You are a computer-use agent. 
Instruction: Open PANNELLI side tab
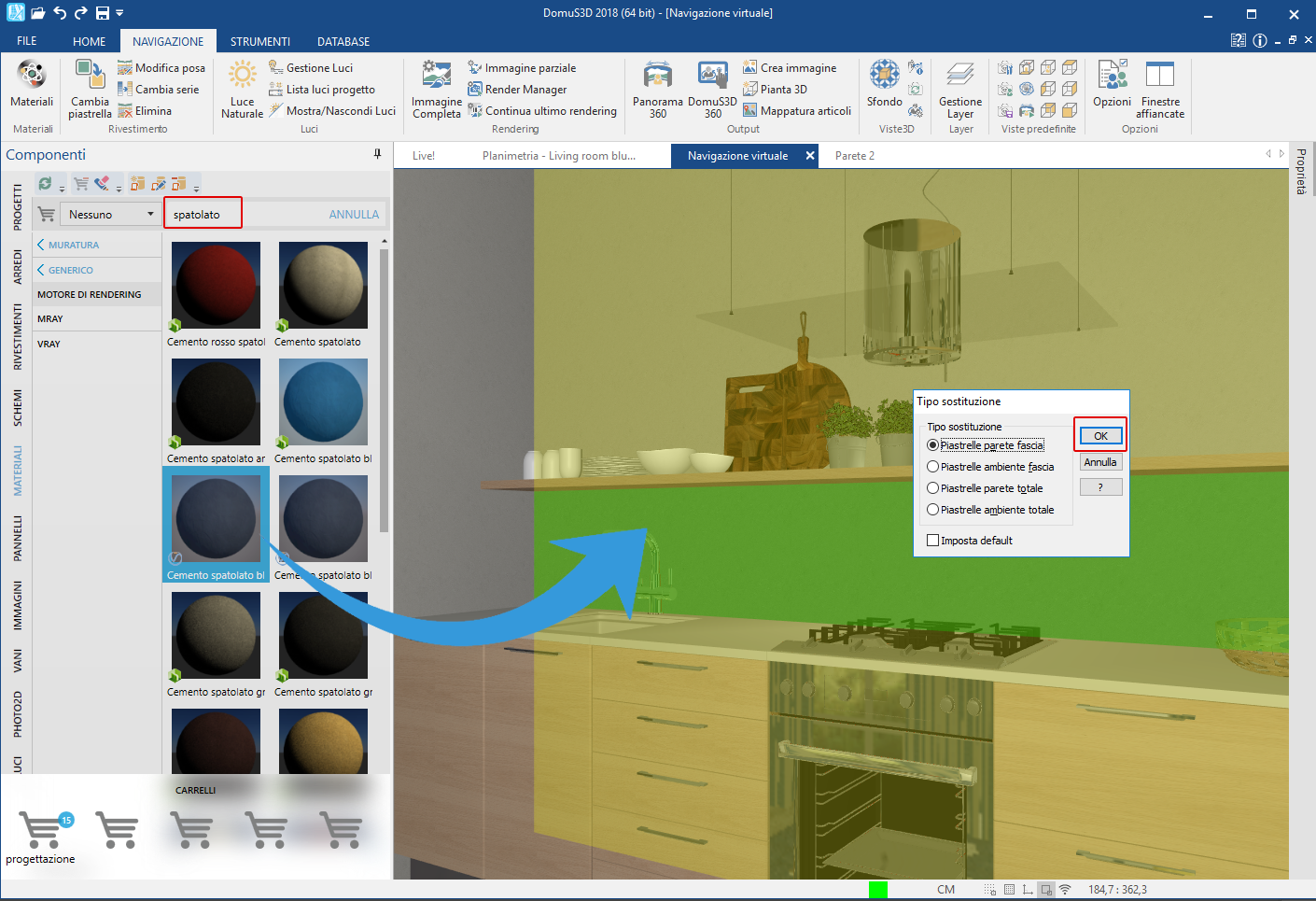[18, 539]
